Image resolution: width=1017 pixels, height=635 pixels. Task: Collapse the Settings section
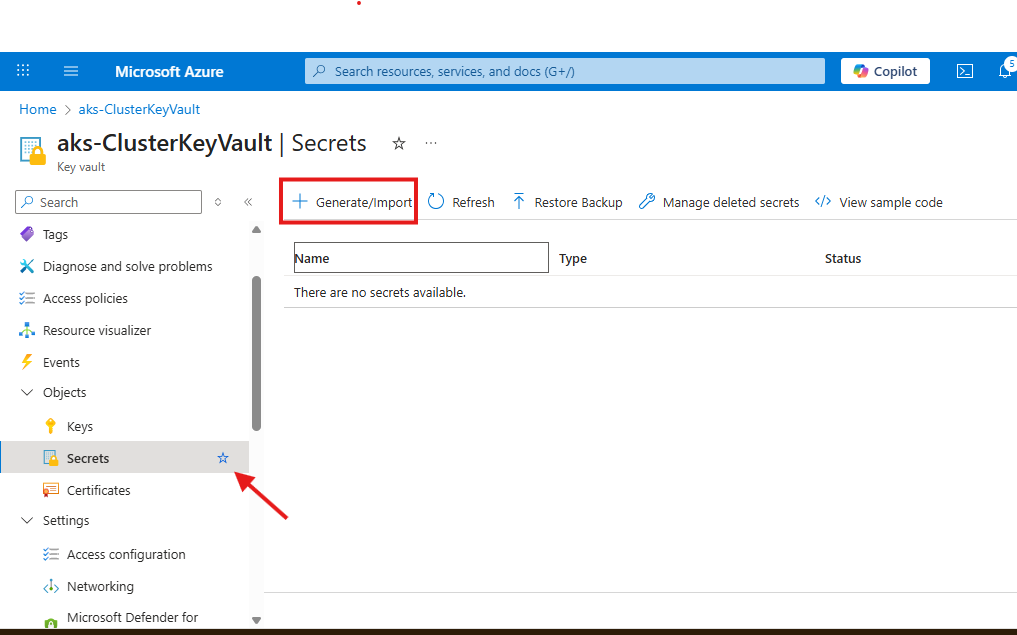point(26,520)
